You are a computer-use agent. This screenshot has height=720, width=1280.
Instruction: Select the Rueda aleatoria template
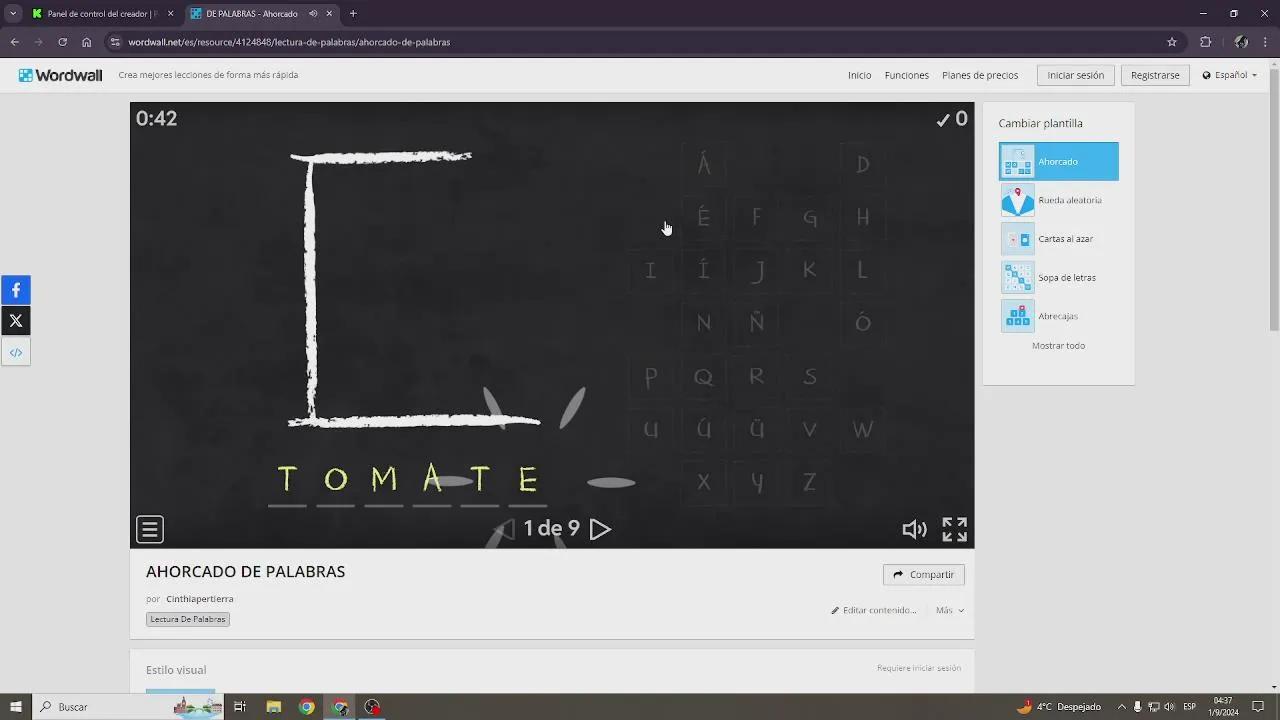[1058, 200]
